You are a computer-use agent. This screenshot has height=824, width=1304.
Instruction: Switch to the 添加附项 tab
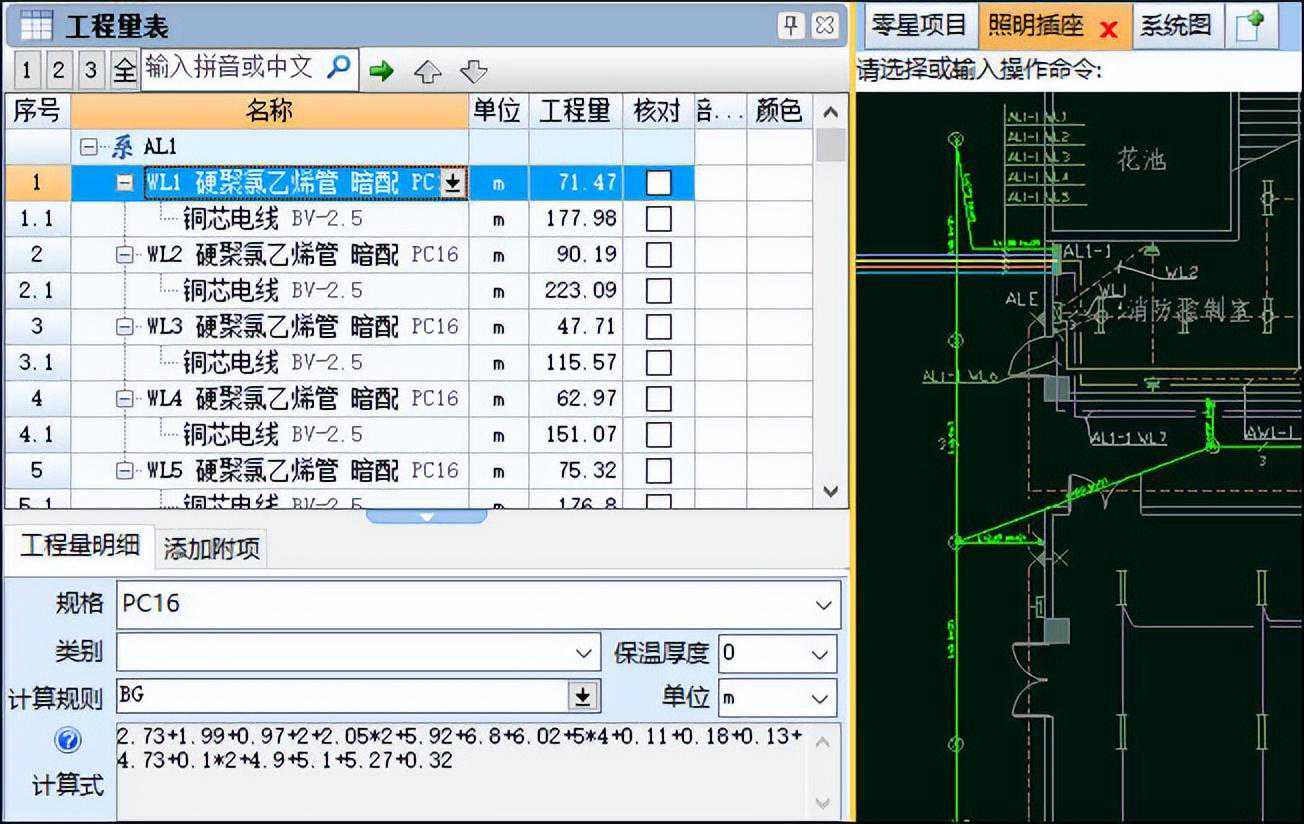(x=211, y=548)
